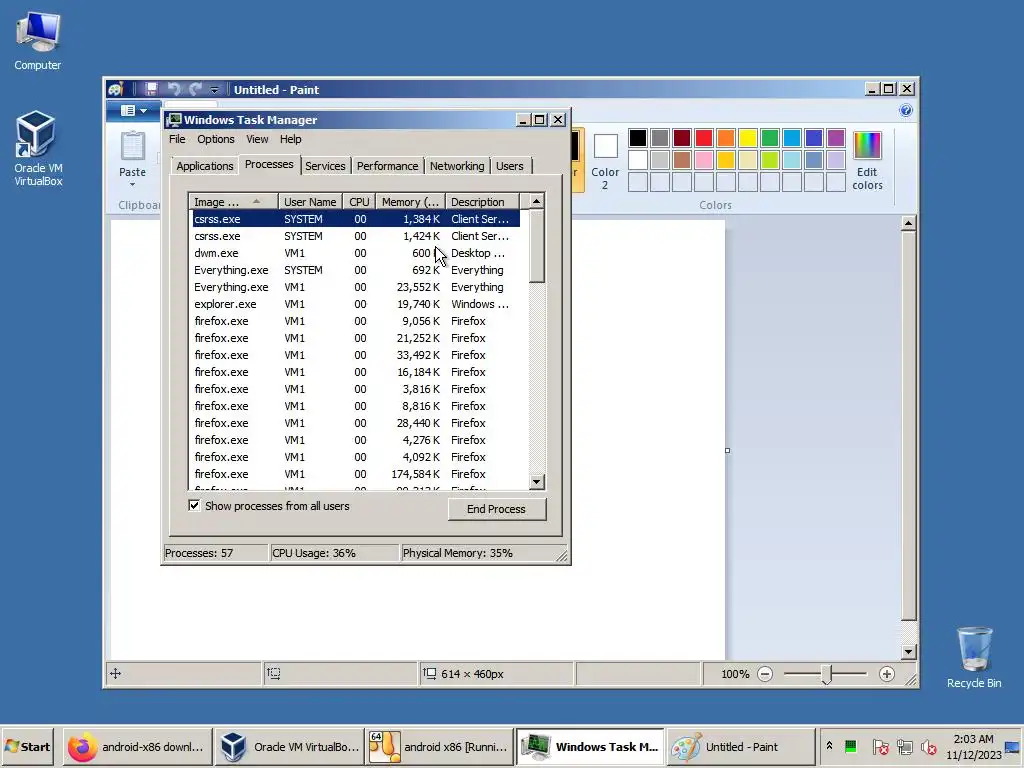Switch to the Performance tab
1024x768 pixels.
[387, 166]
